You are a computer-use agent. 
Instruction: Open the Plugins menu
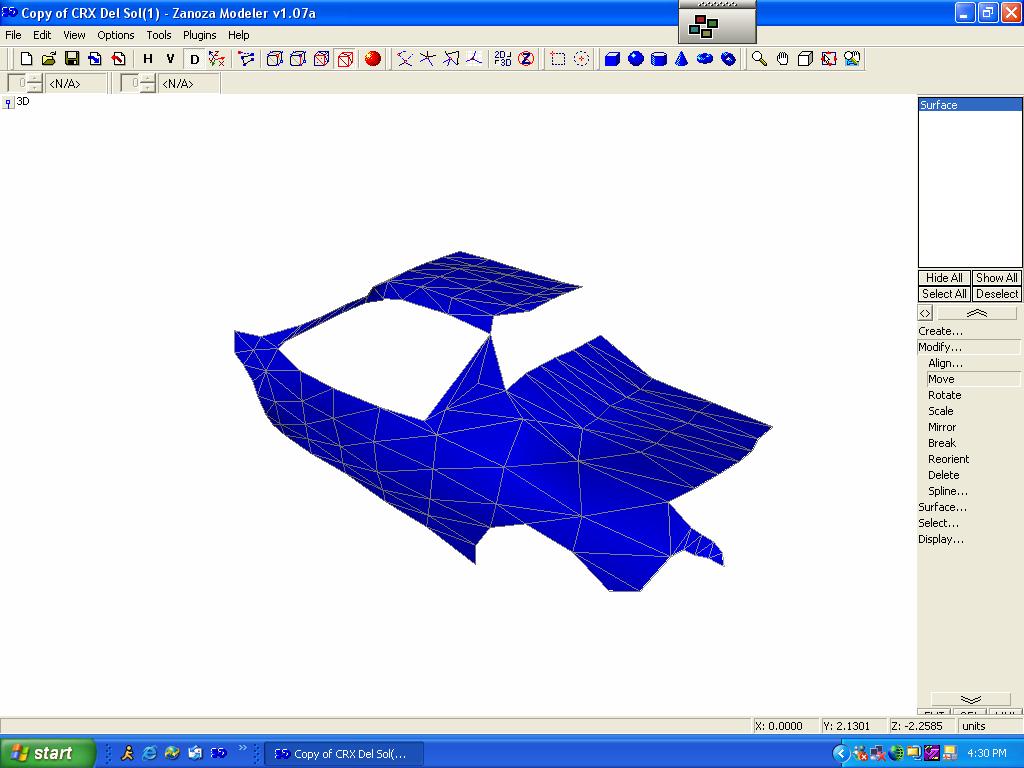[199, 35]
